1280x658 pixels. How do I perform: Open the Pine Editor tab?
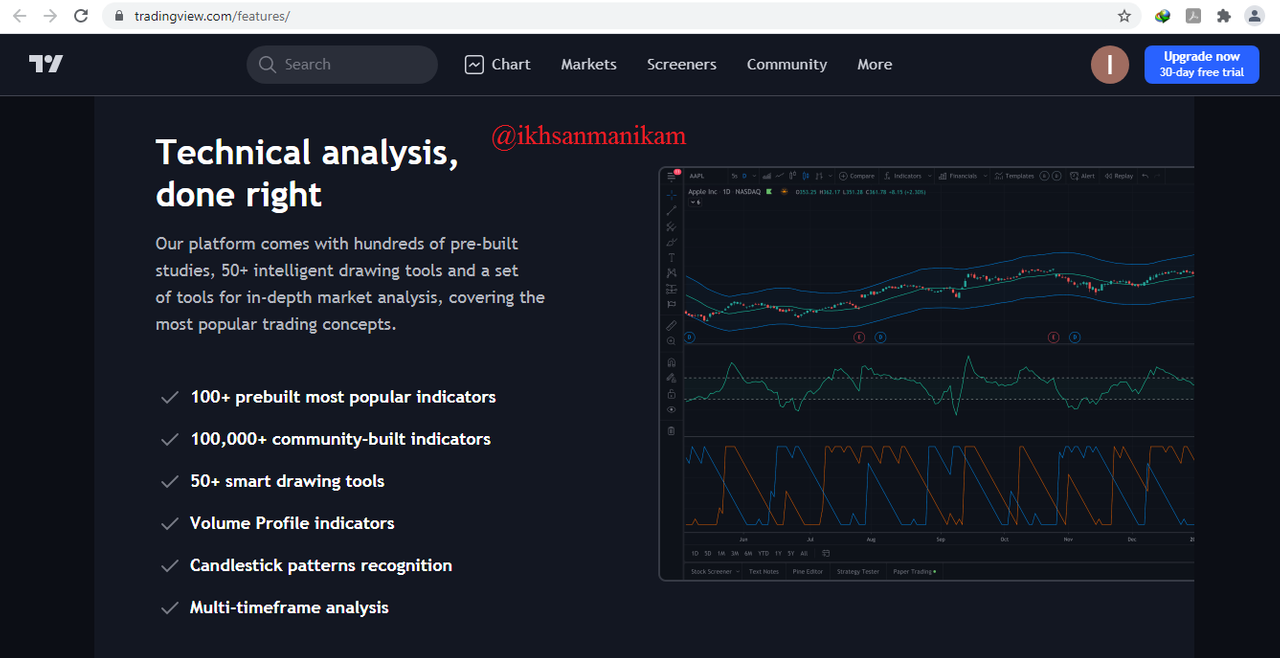pyautogui.click(x=808, y=571)
